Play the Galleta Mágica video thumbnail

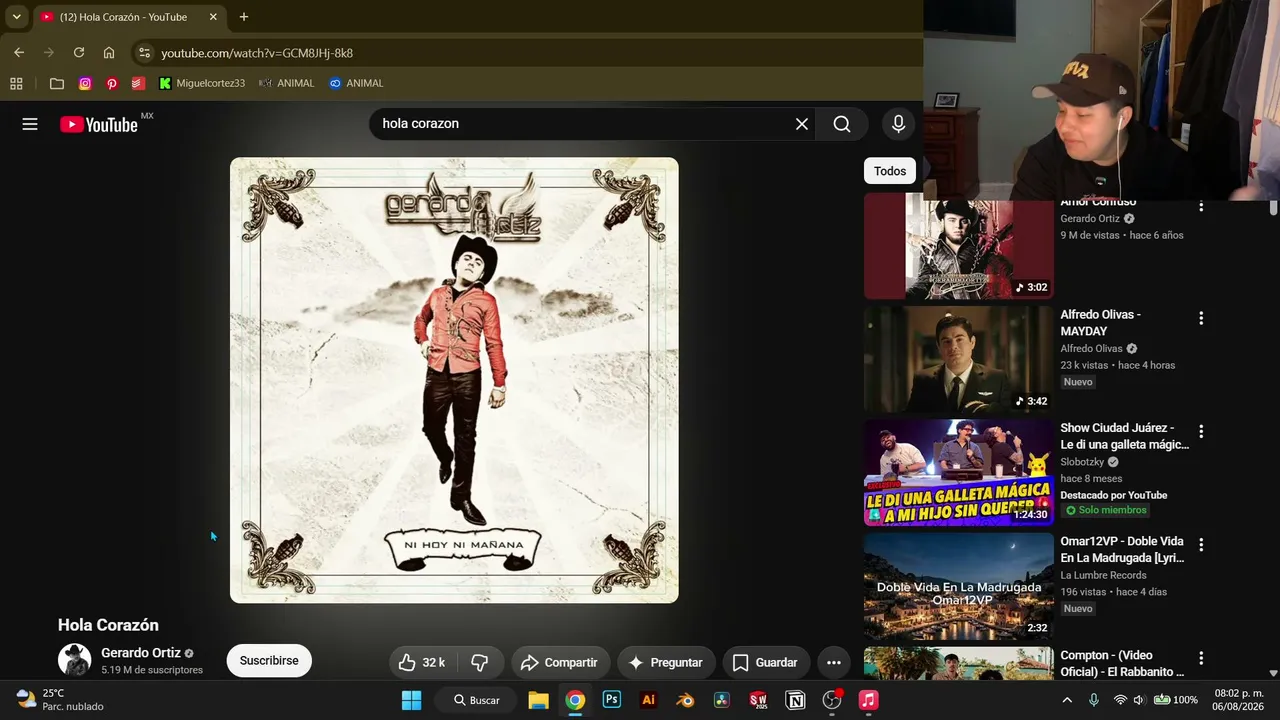click(x=959, y=473)
